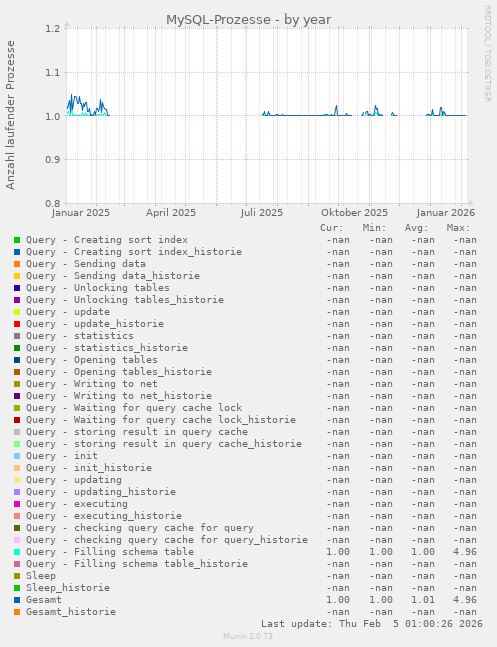497x647 pixels.
Task: Click the Max: column header
Action: tap(459, 228)
